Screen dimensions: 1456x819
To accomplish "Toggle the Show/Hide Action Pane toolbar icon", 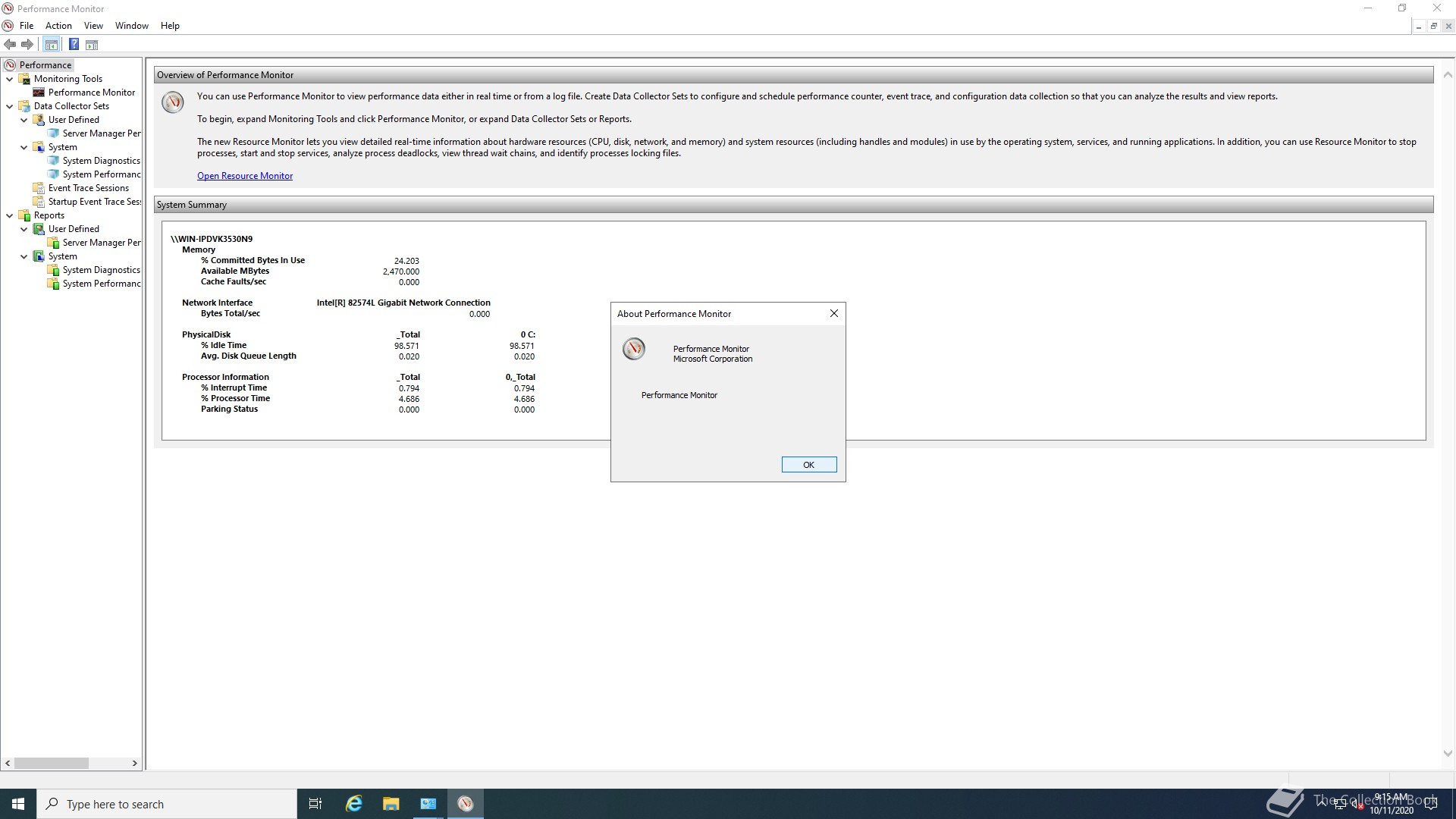I will pyautogui.click(x=92, y=45).
